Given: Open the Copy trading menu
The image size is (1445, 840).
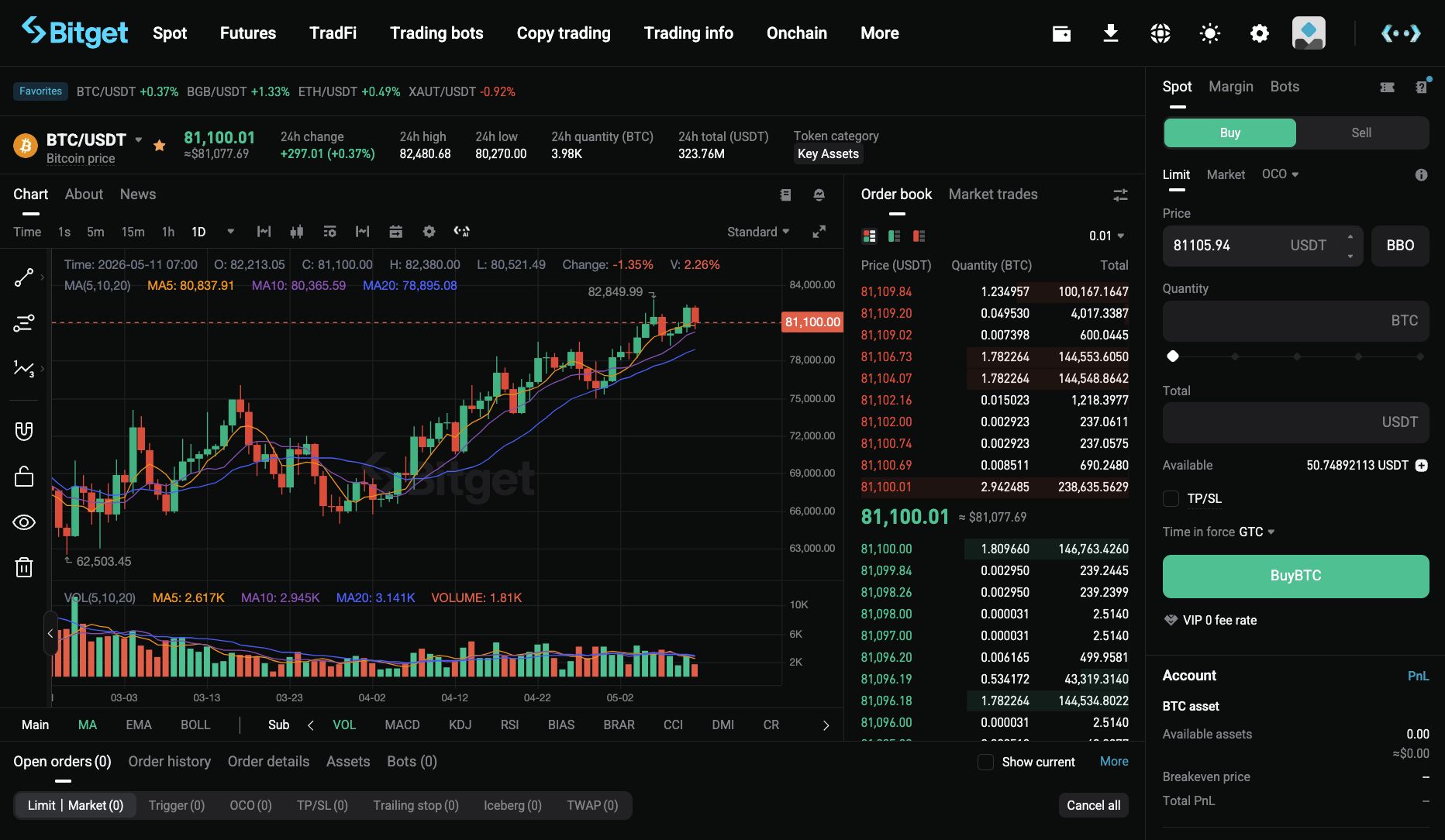Looking at the screenshot, I should tap(564, 33).
